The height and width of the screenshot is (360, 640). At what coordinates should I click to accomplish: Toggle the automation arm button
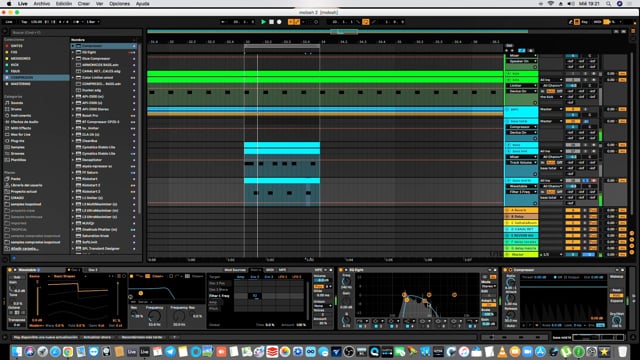(x=297, y=22)
